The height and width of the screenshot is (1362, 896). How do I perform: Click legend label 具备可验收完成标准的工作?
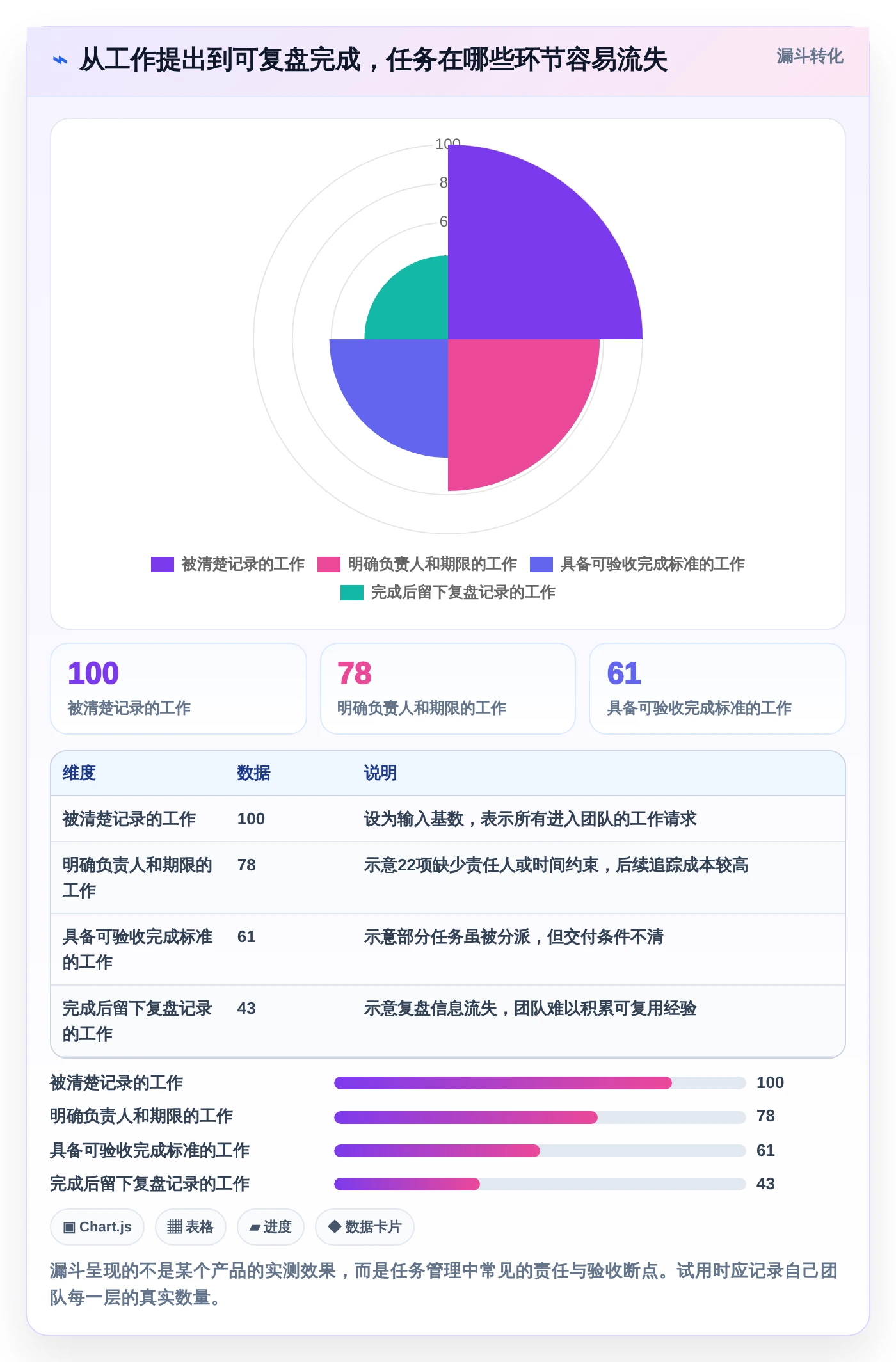[x=653, y=564]
